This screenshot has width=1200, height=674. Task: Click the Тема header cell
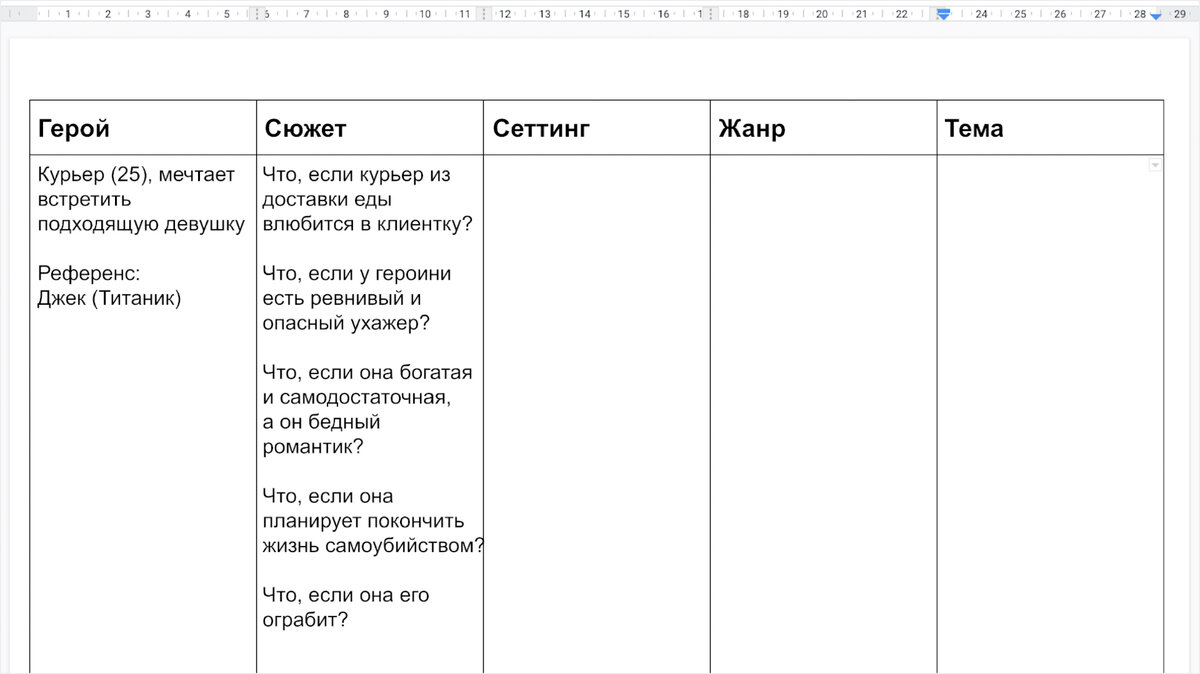(x=1051, y=127)
